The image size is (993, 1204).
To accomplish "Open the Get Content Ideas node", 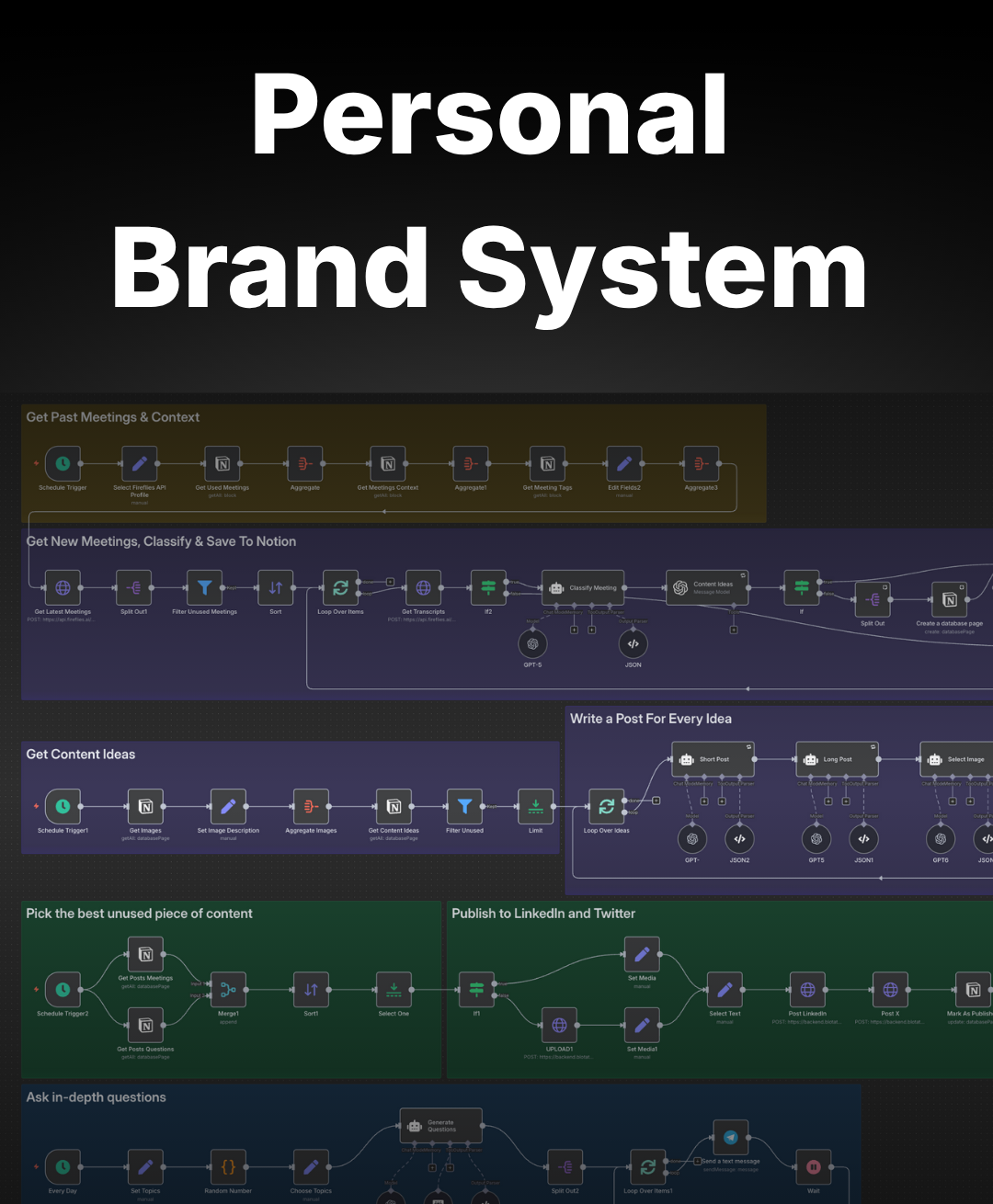I will coord(394,806).
